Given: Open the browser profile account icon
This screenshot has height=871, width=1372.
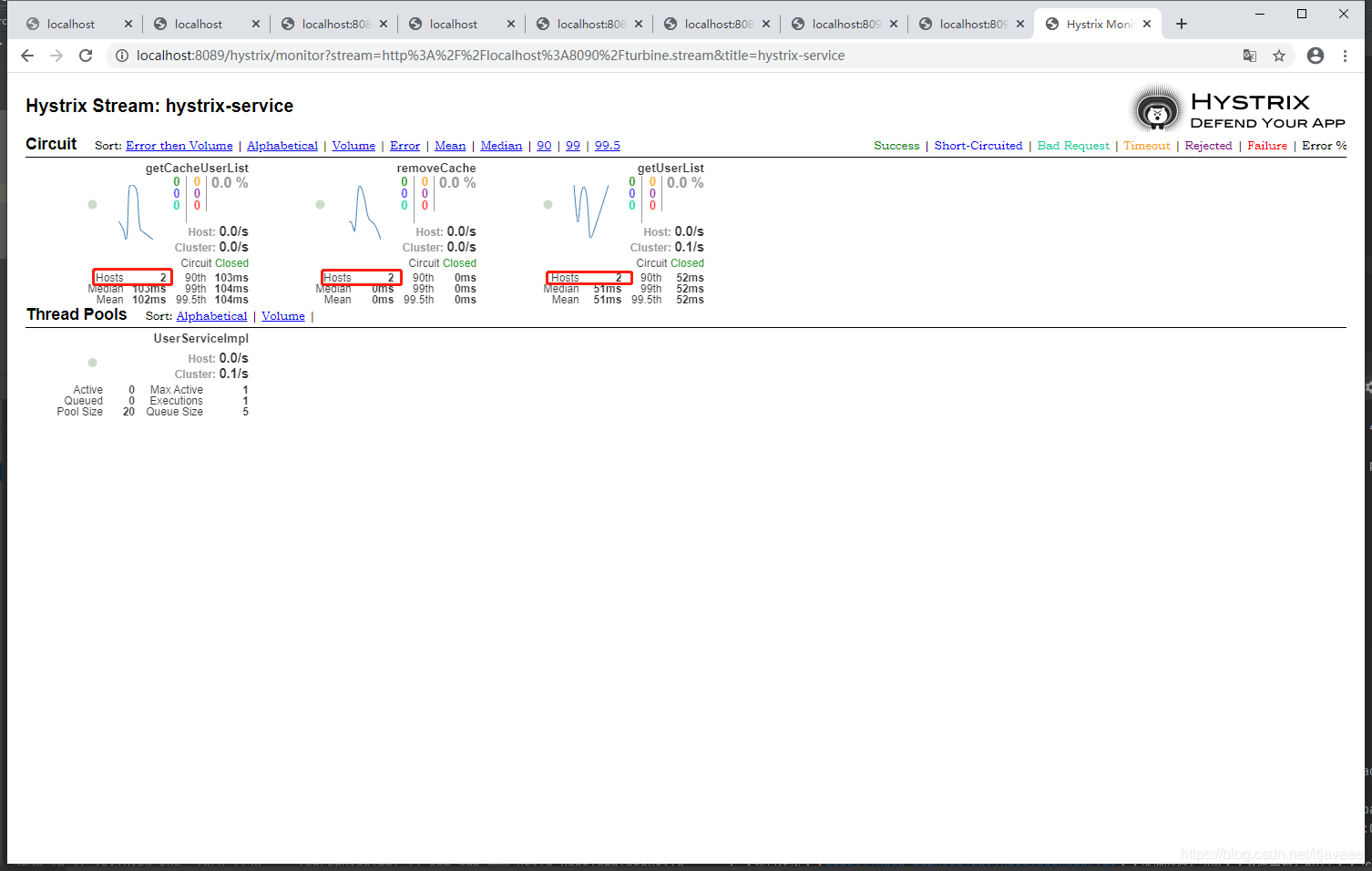Looking at the screenshot, I should point(1316,56).
